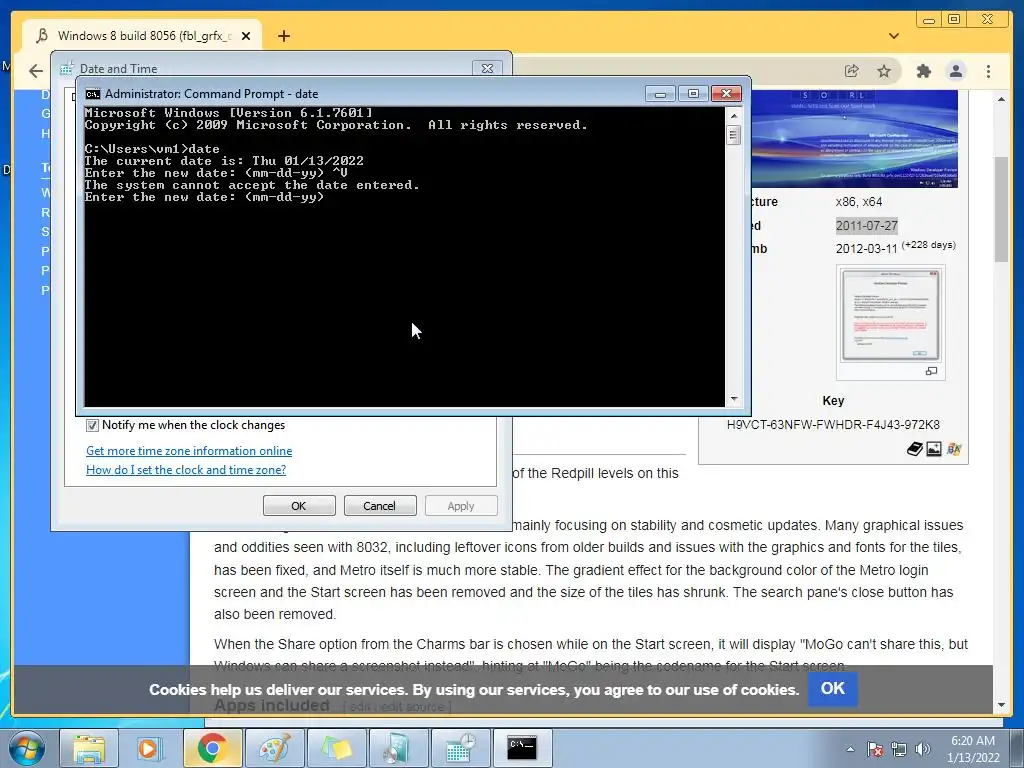
Task: Toggle Notify me when the clock changes
Action: tap(92, 425)
